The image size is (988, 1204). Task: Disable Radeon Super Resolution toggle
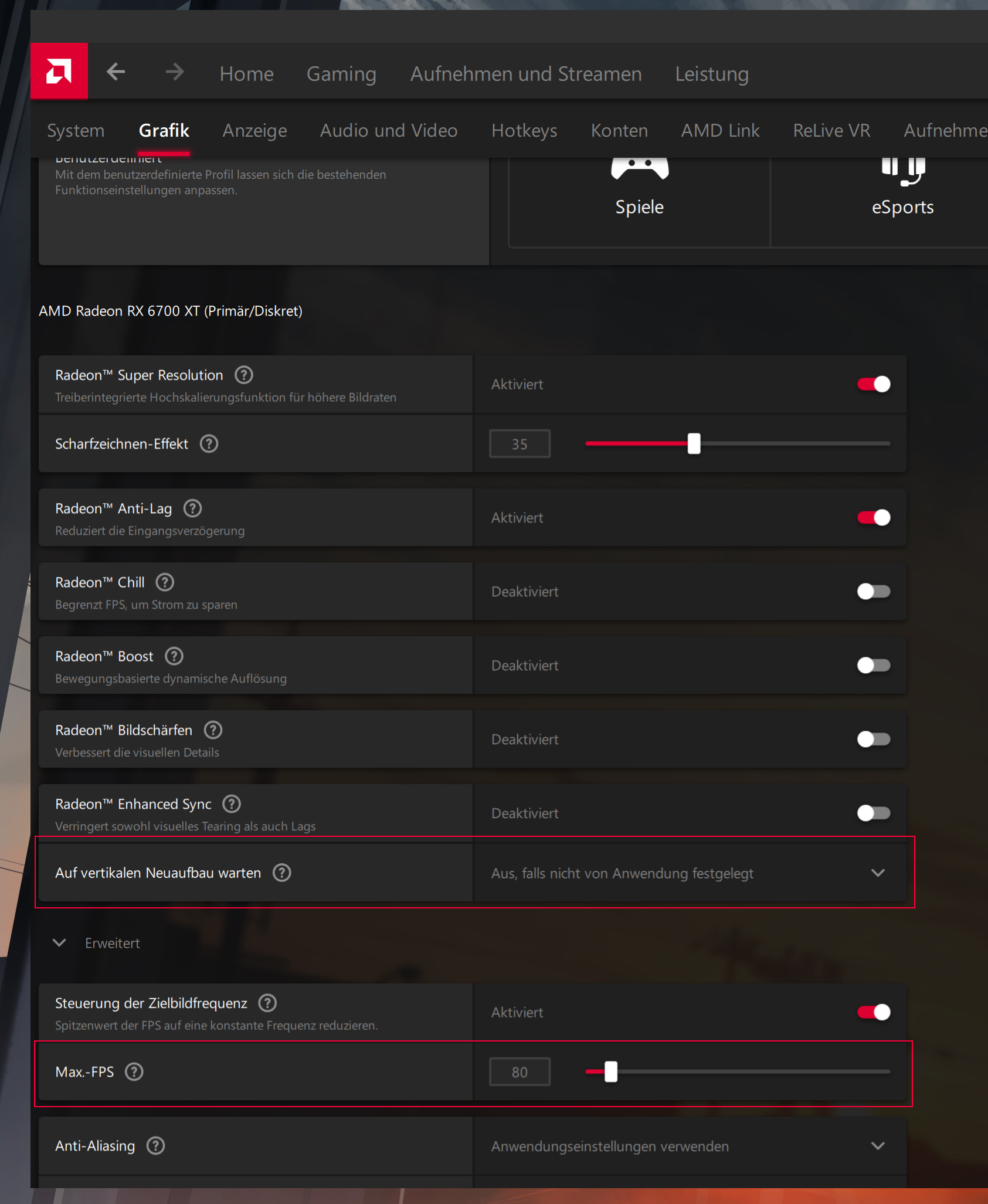click(x=874, y=384)
